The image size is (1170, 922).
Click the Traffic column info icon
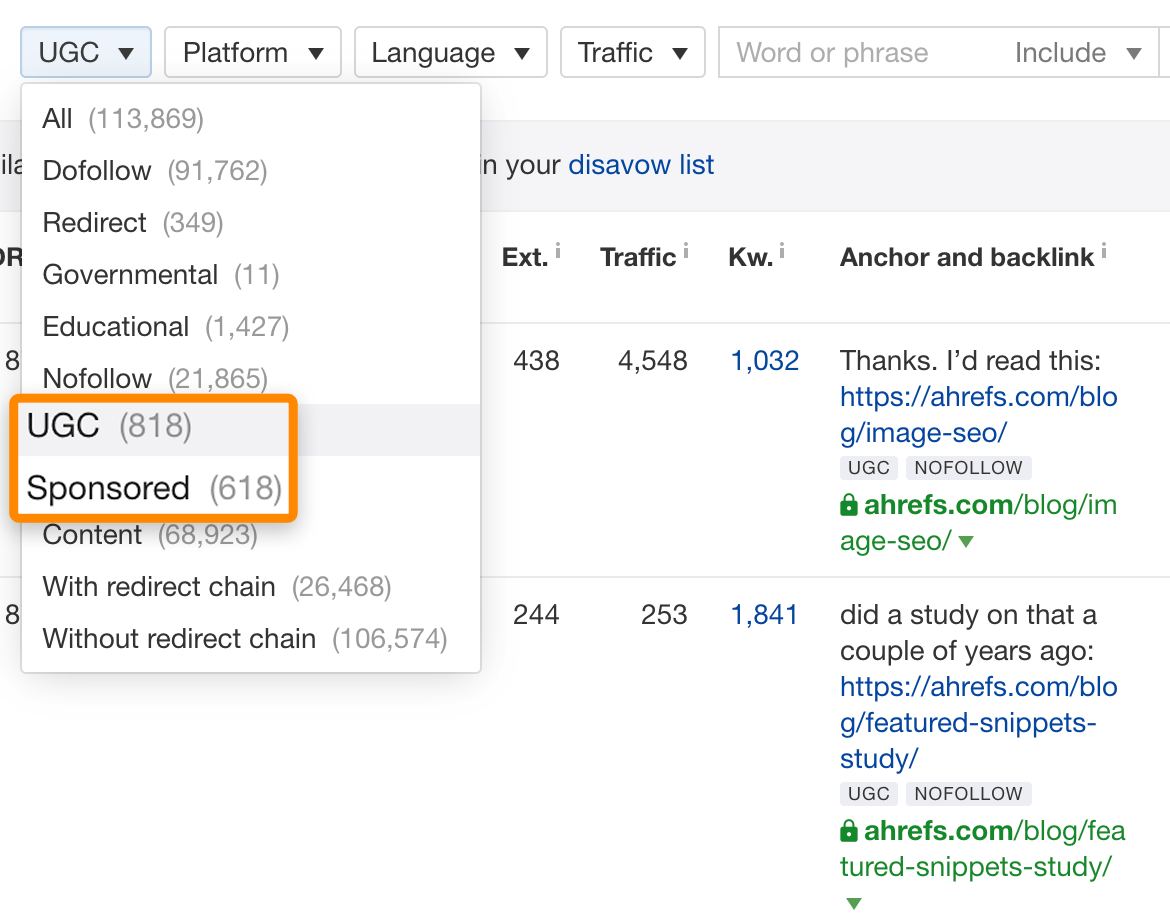(x=686, y=252)
